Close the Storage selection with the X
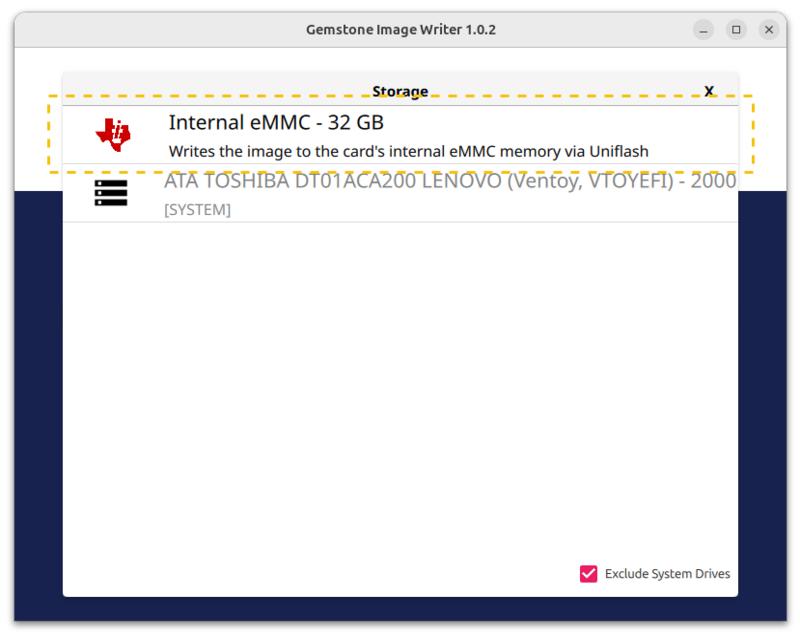This screenshot has width=800, height=637. pos(709,91)
